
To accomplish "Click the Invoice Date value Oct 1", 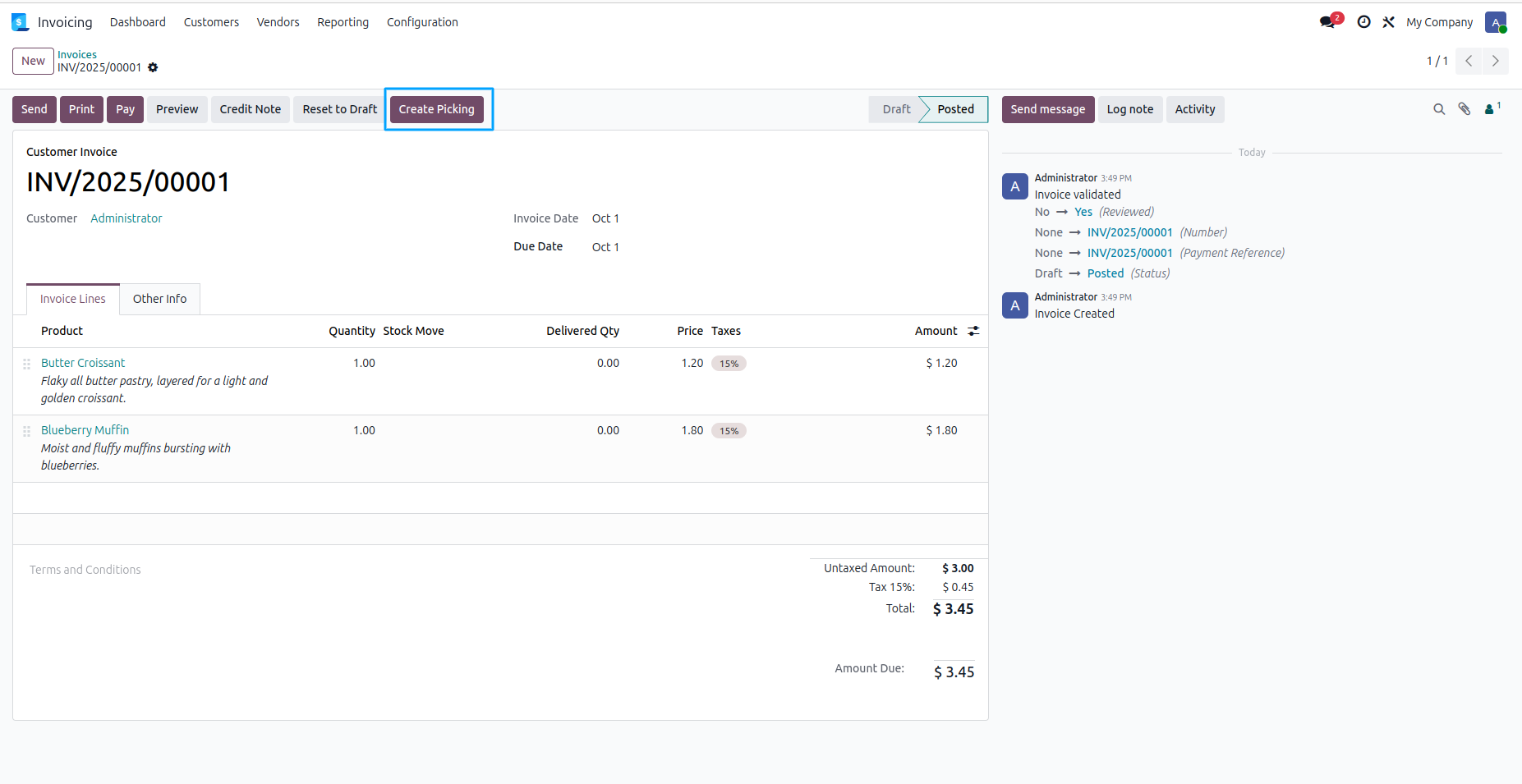I will click(x=605, y=218).
